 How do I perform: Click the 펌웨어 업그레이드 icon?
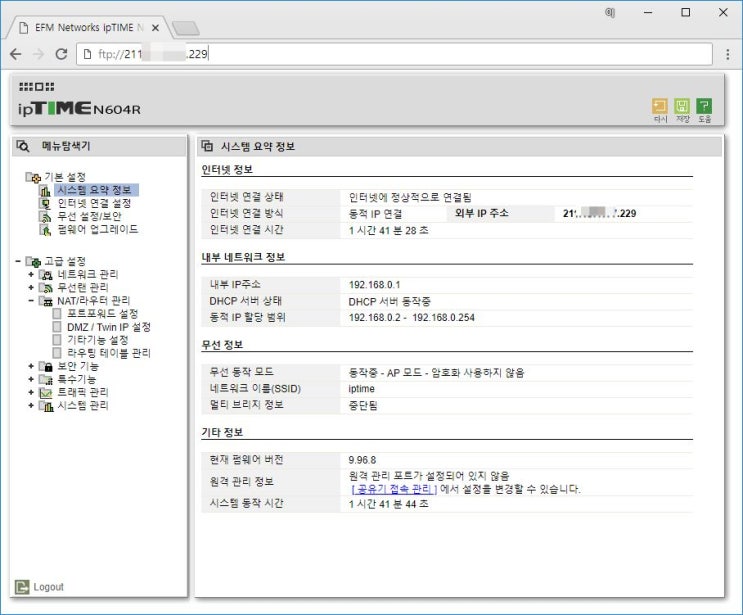45,230
